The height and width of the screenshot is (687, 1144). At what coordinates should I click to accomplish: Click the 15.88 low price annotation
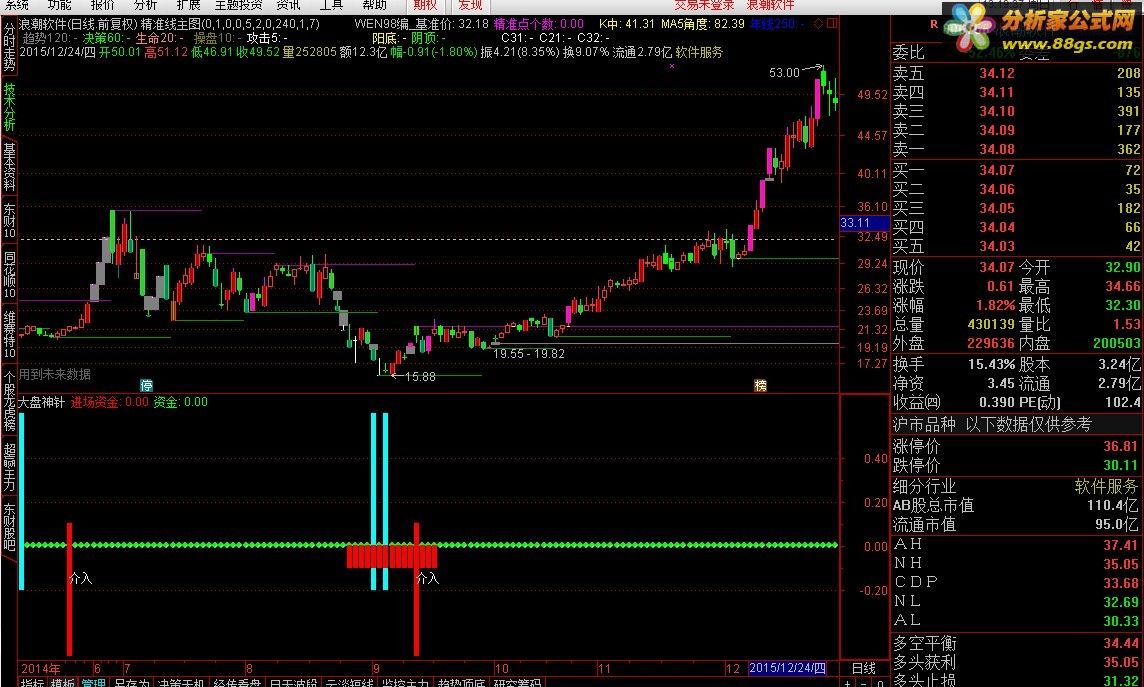pyautogui.click(x=420, y=377)
